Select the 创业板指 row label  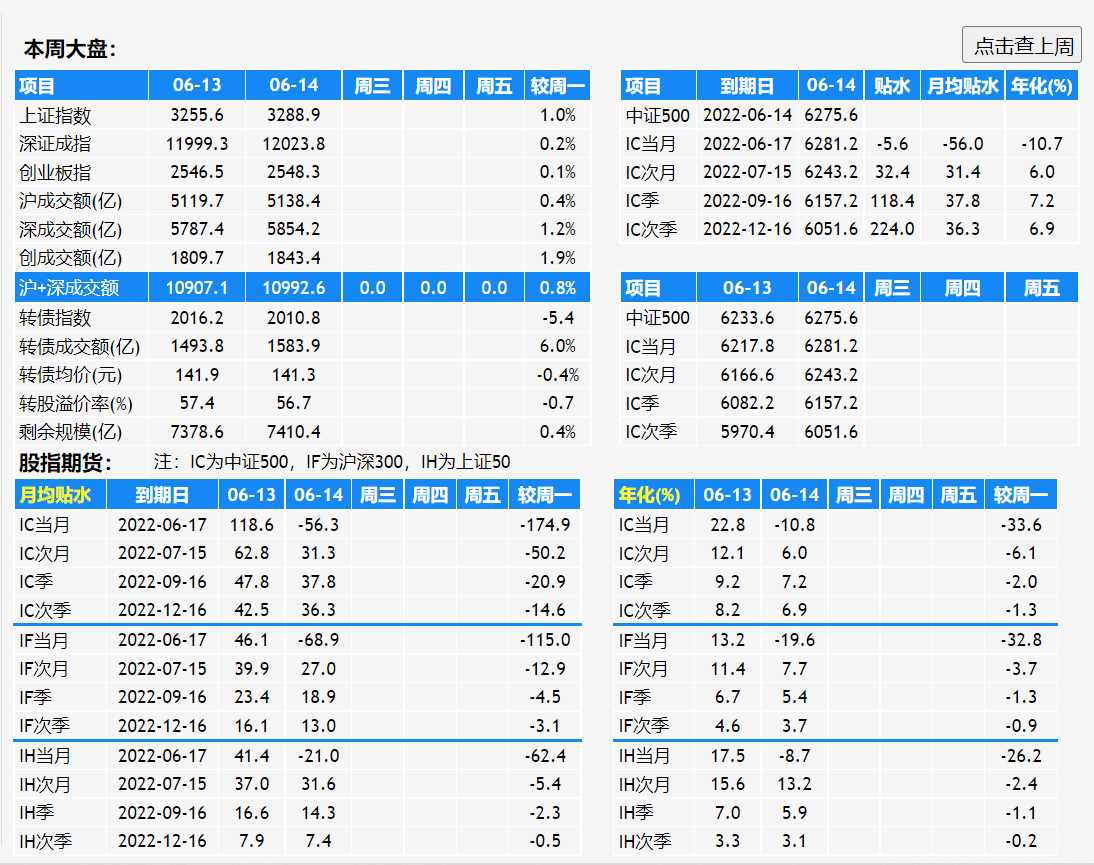[55, 172]
